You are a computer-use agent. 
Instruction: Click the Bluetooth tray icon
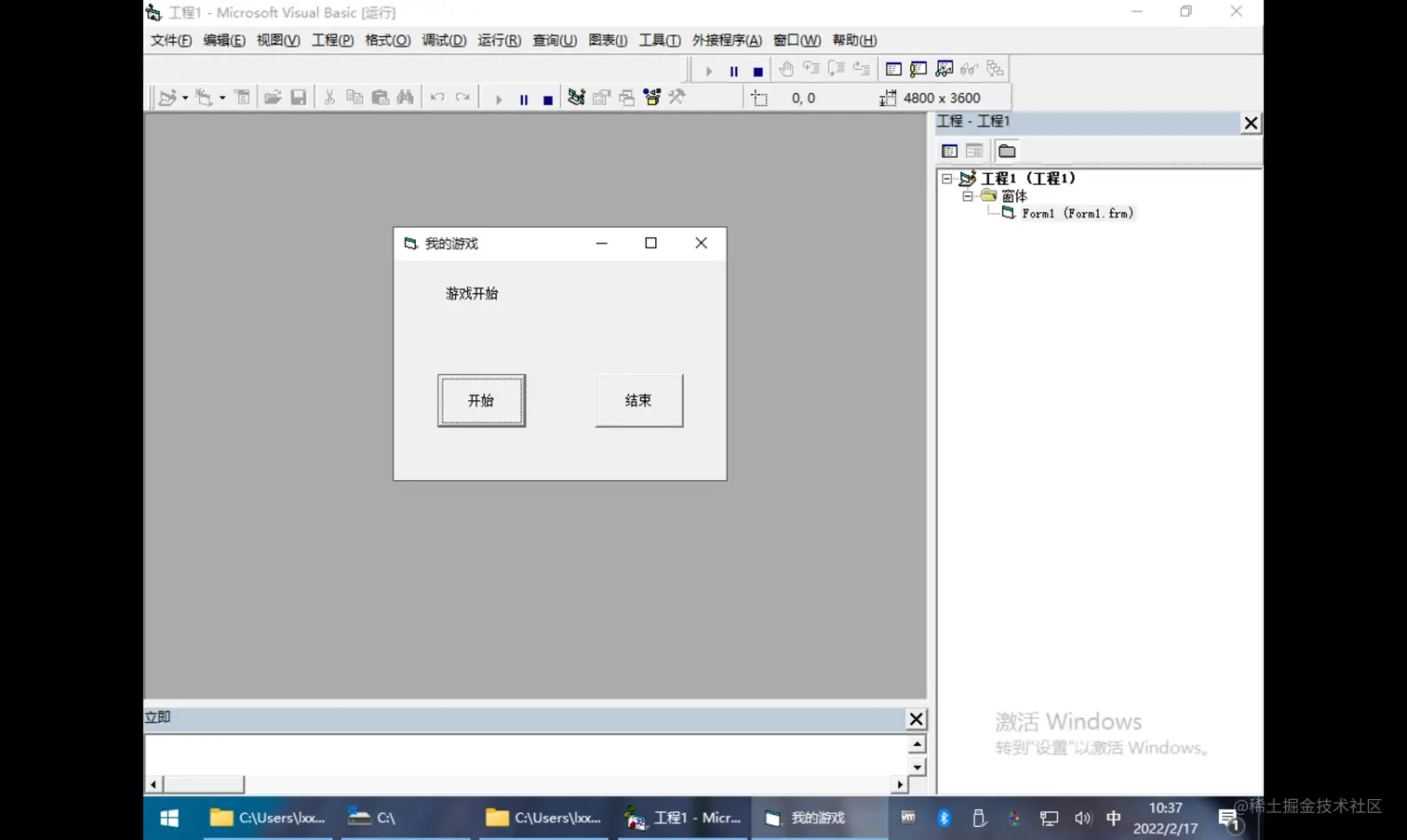click(944, 818)
